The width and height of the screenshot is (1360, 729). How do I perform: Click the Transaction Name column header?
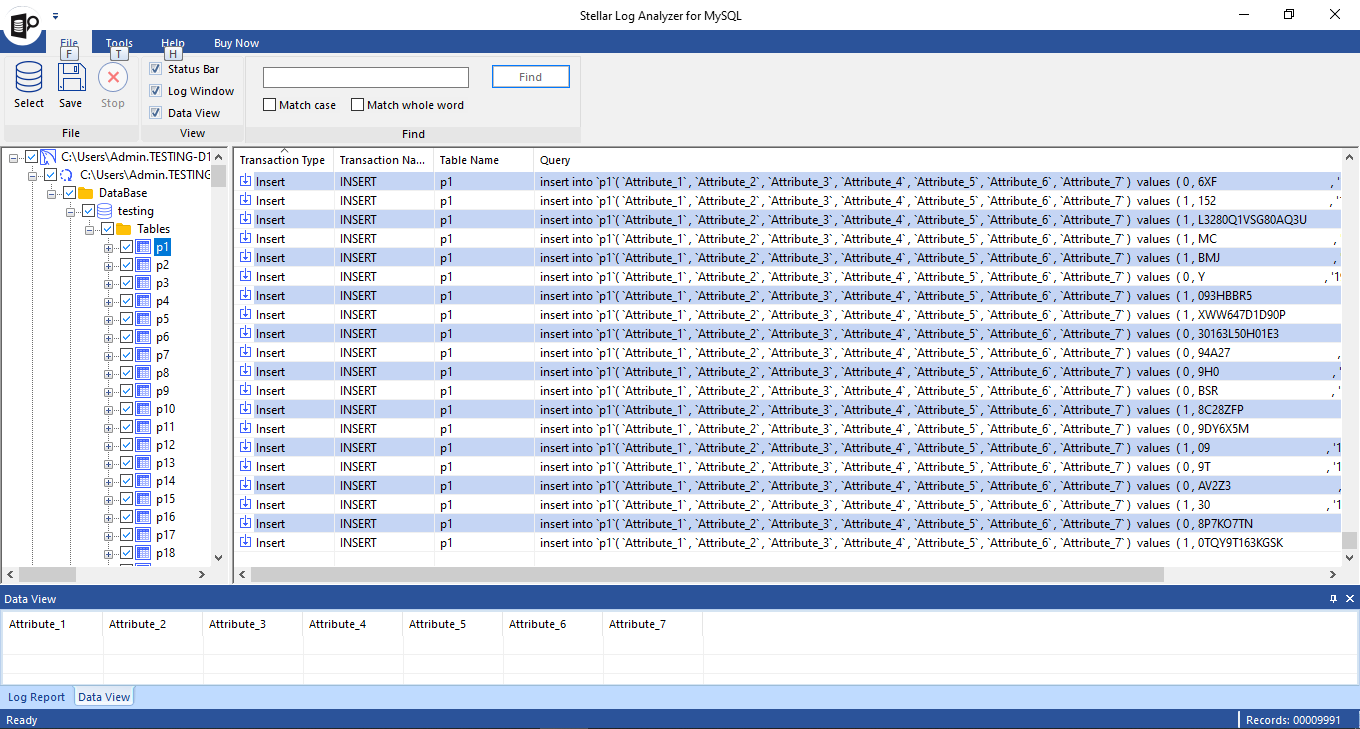[384, 160]
